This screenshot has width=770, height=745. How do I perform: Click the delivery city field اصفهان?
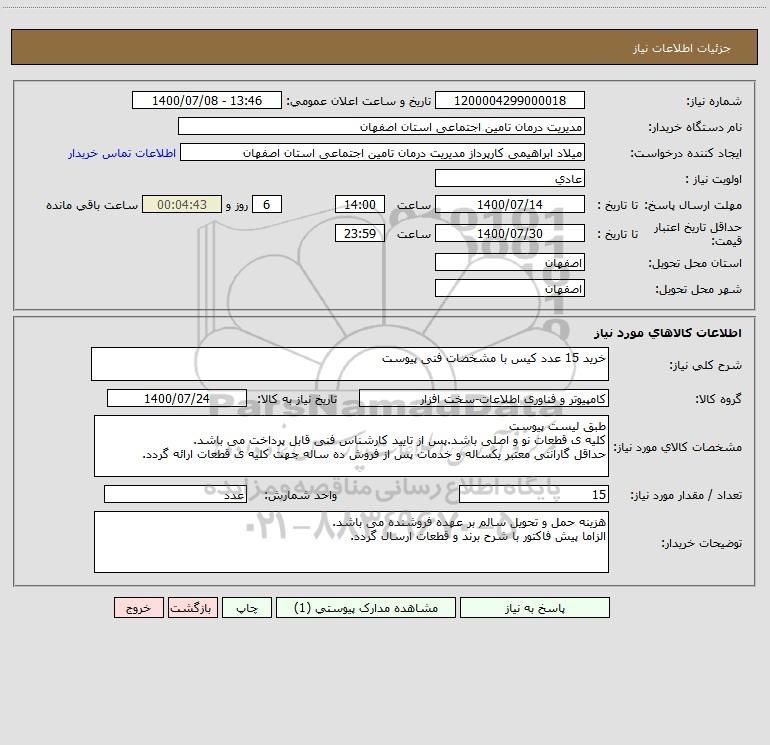tap(510, 288)
